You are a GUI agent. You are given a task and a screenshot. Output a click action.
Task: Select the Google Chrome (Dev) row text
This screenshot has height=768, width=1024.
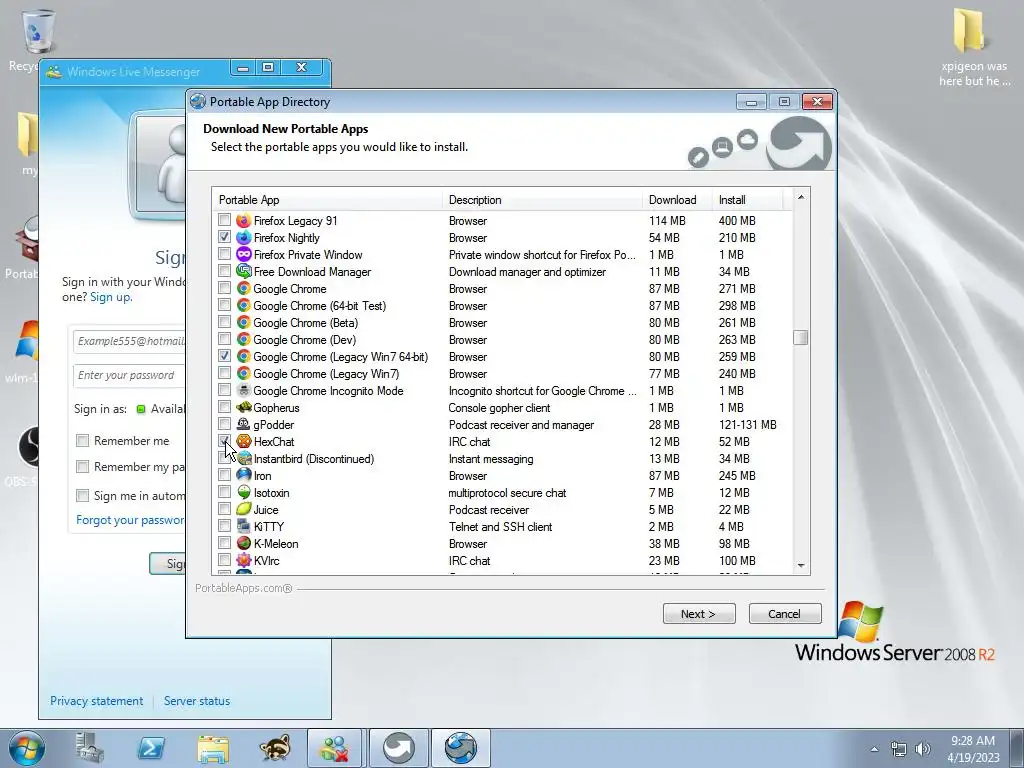click(304, 340)
